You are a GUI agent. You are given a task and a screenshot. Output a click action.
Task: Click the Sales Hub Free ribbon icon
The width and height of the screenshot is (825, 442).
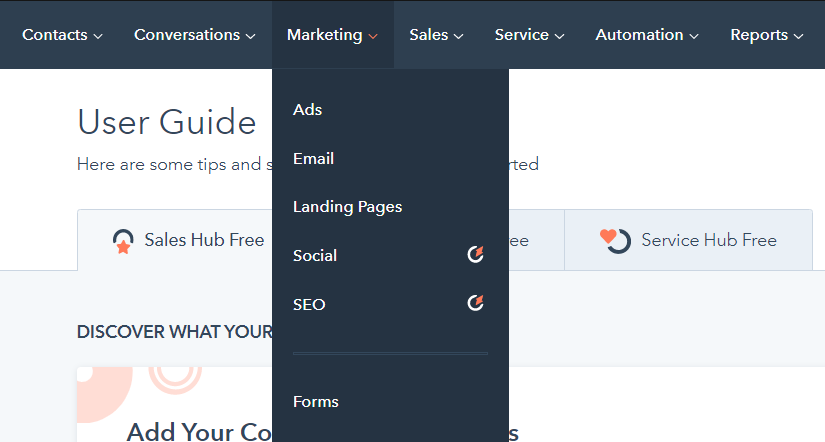click(x=123, y=241)
